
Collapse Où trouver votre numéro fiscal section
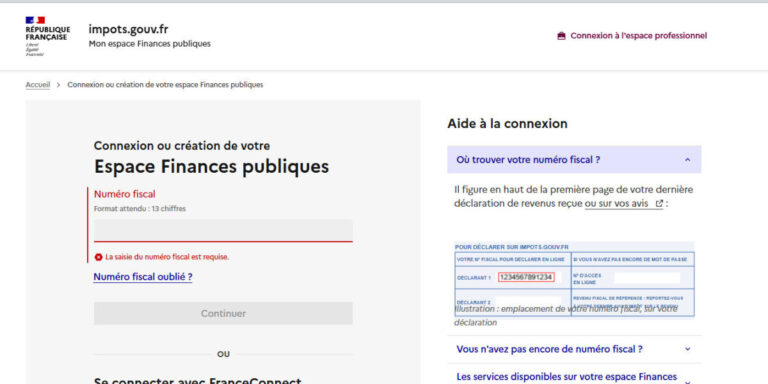pyautogui.click(x=574, y=160)
